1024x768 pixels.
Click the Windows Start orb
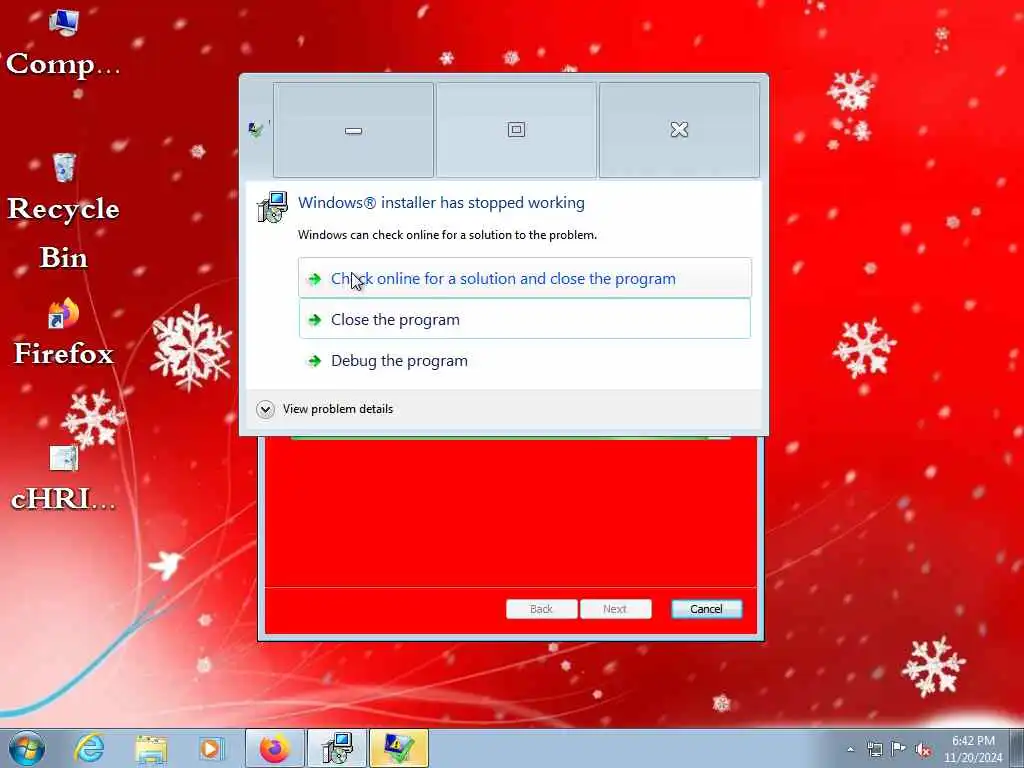(x=27, y=748)
